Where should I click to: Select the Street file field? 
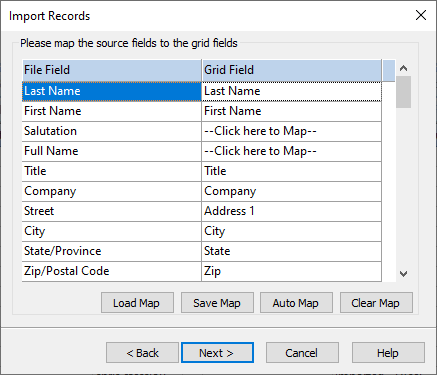[112, 211]
